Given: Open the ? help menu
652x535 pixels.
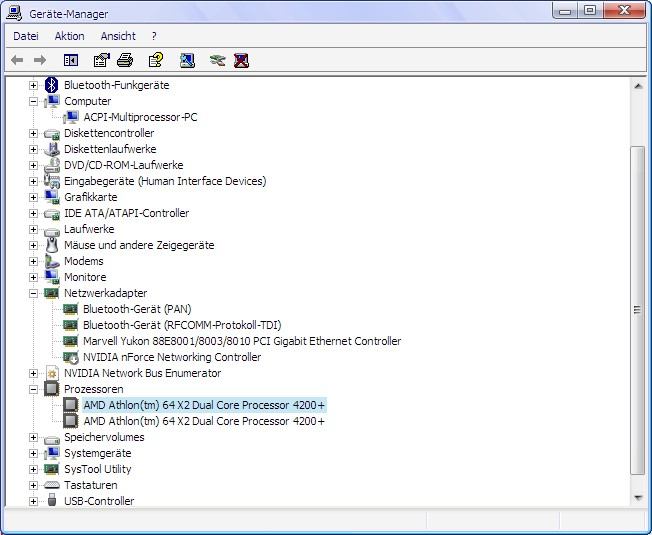Looking at the screenshot, I should coord(154,36).
